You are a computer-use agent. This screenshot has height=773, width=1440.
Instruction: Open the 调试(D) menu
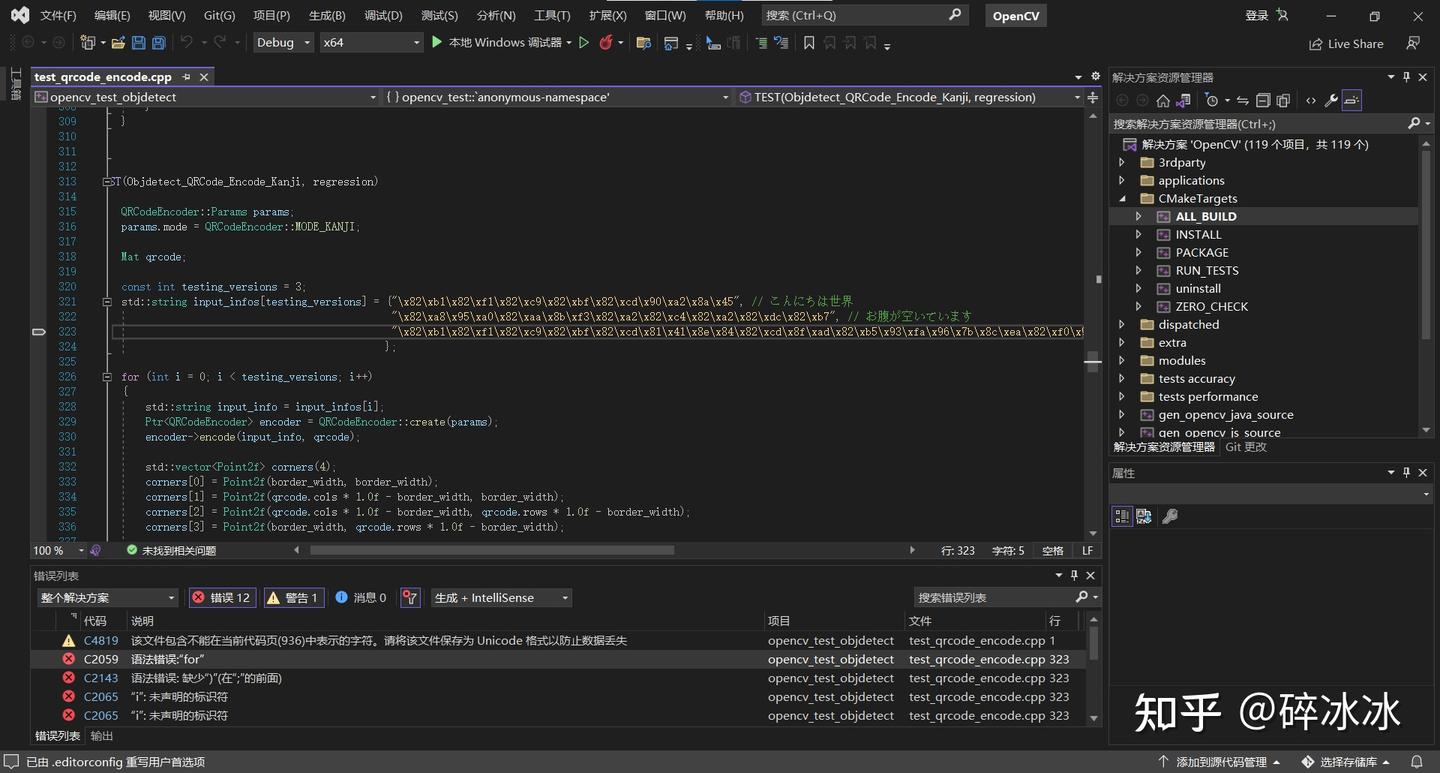[x=383, y=16]
